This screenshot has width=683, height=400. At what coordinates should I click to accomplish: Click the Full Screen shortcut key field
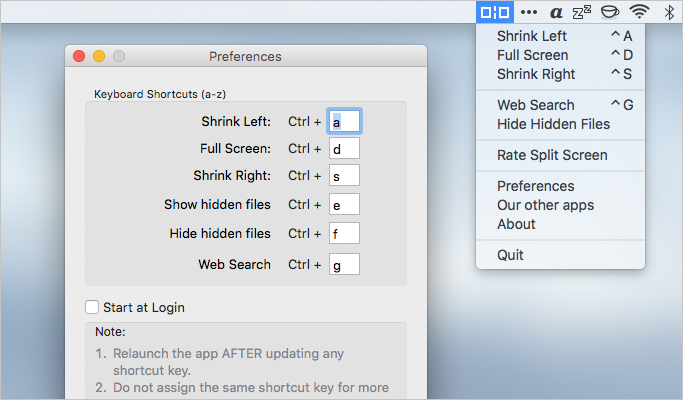344,148
